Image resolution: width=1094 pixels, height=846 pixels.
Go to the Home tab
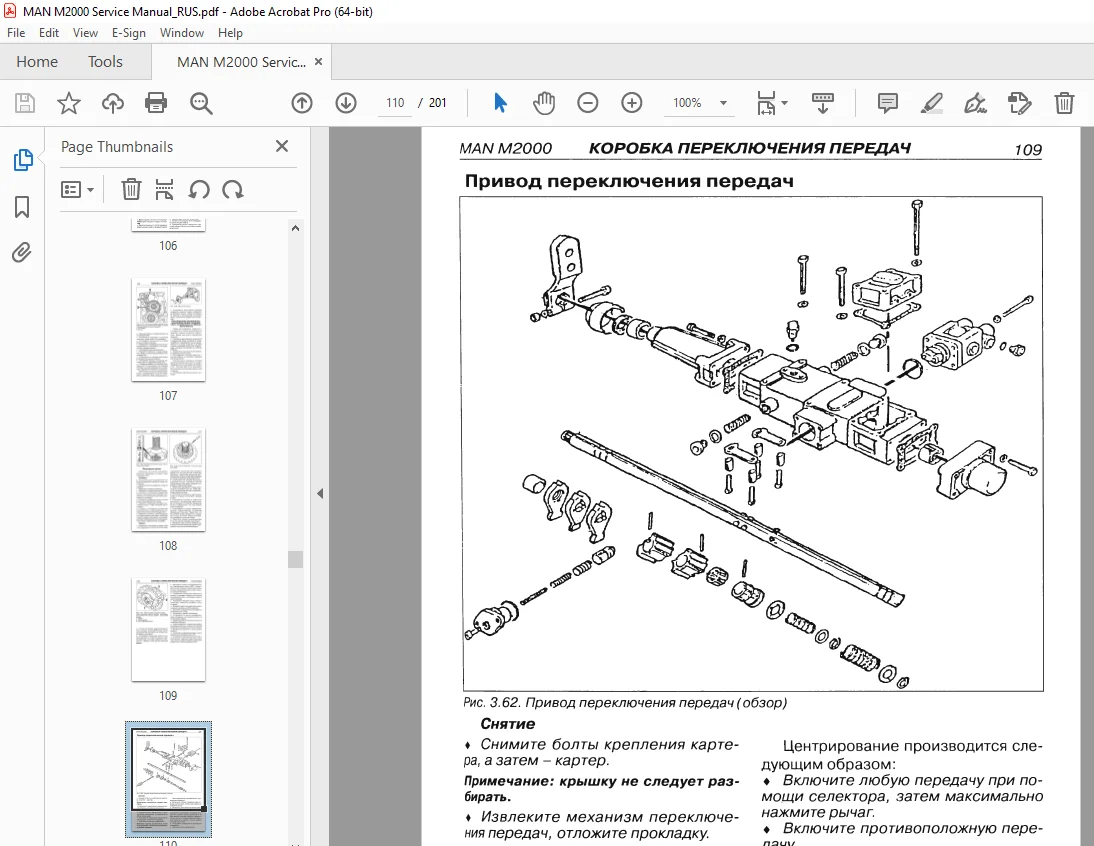tap(37, 61)
